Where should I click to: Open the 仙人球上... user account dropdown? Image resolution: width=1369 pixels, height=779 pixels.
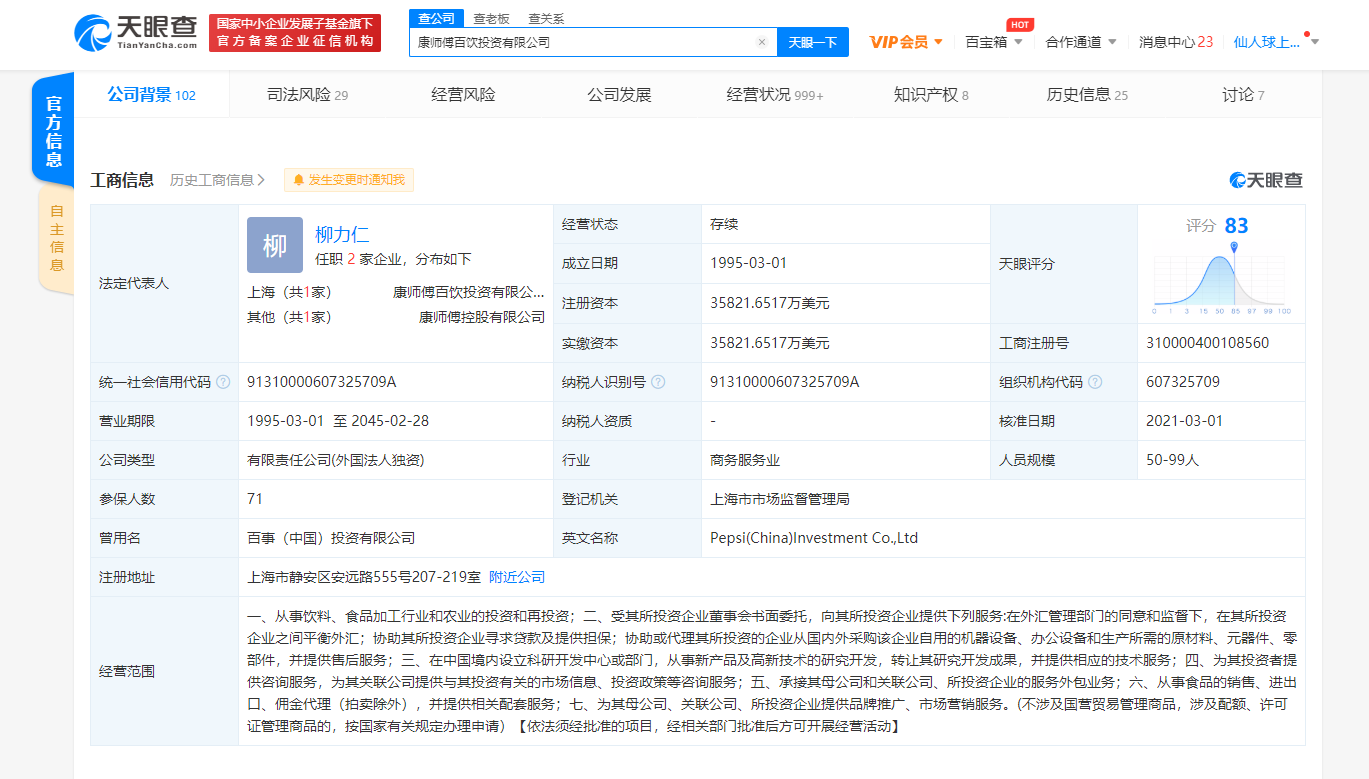pos(1277,42)
